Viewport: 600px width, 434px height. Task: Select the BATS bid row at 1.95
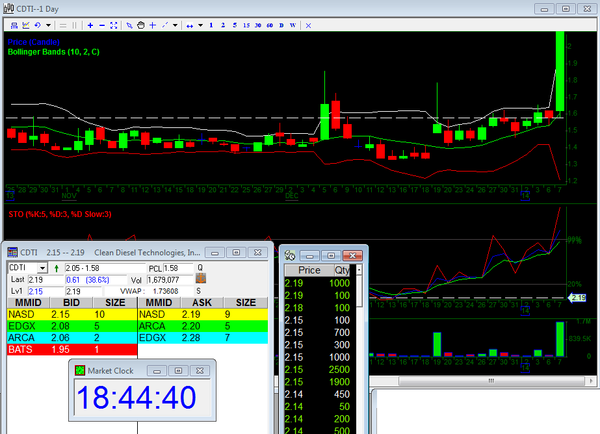click(72, 349)
